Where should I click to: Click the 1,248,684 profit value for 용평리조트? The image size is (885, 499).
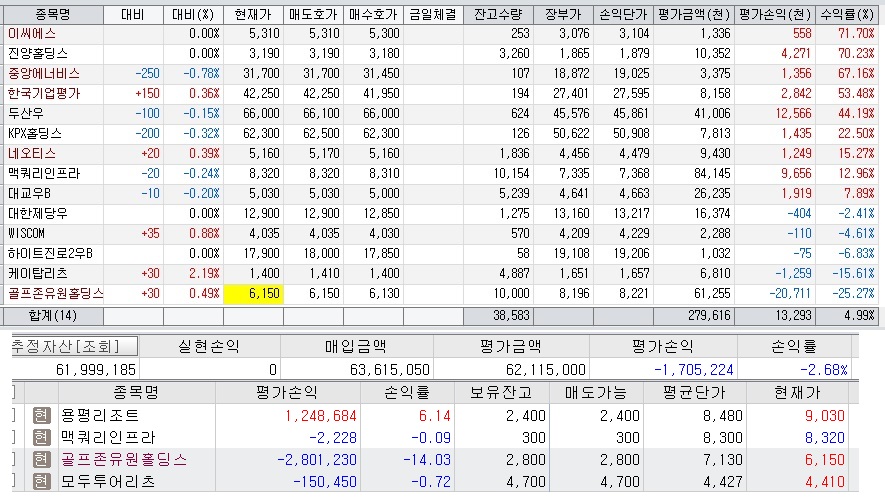click(x=321, y=416)
